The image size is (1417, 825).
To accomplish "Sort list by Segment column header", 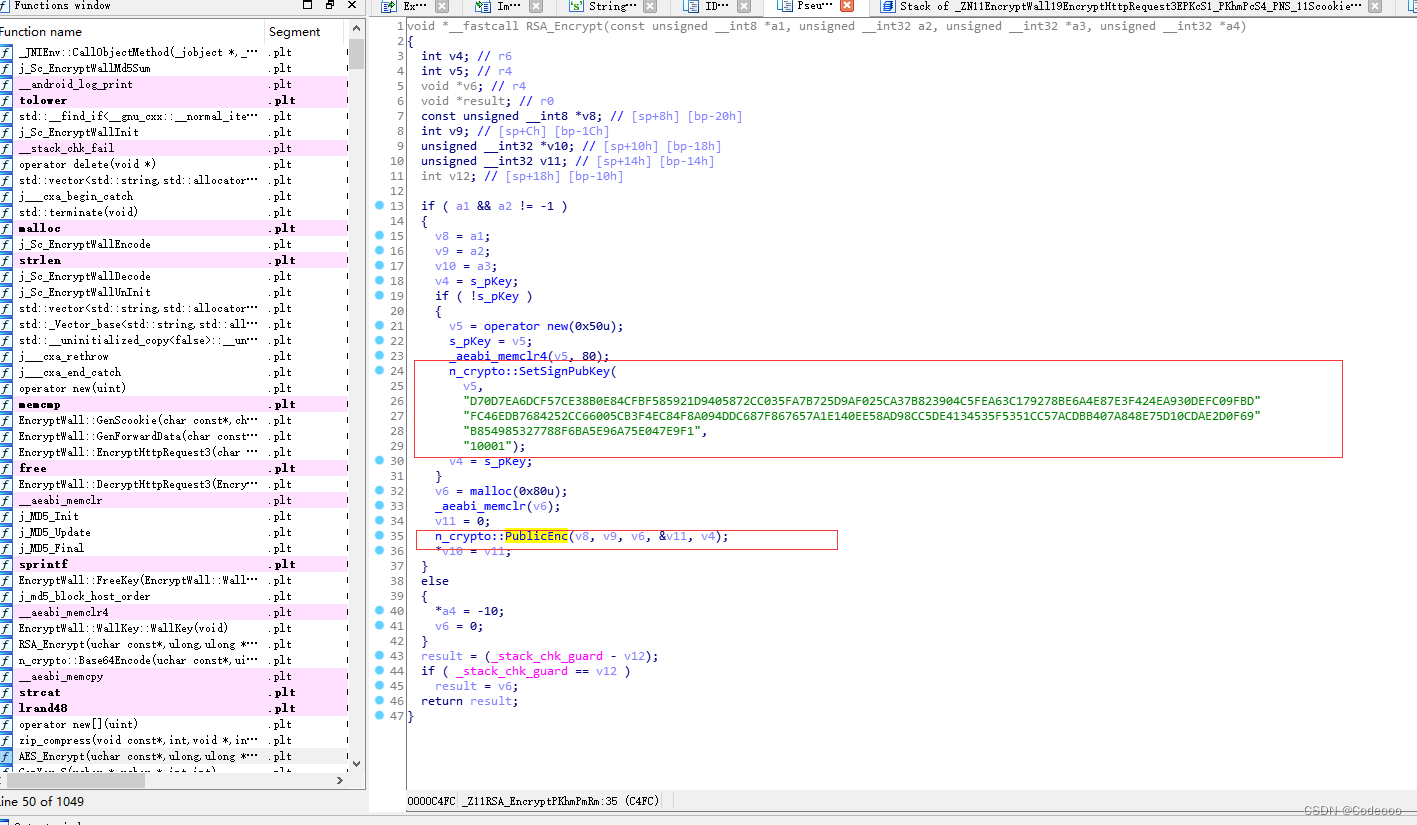I will pyautogui.click(x=306, y=32).
